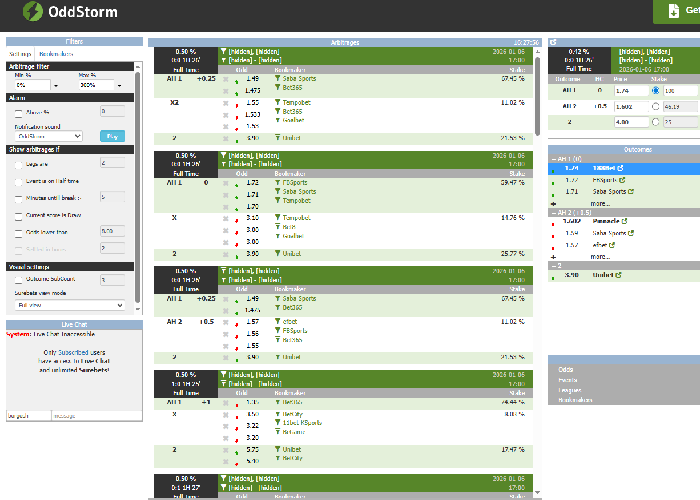This screenshot has height=500, width=700.
Task: Switch to the Bookmakers filter tab
Action: [56, 54]
